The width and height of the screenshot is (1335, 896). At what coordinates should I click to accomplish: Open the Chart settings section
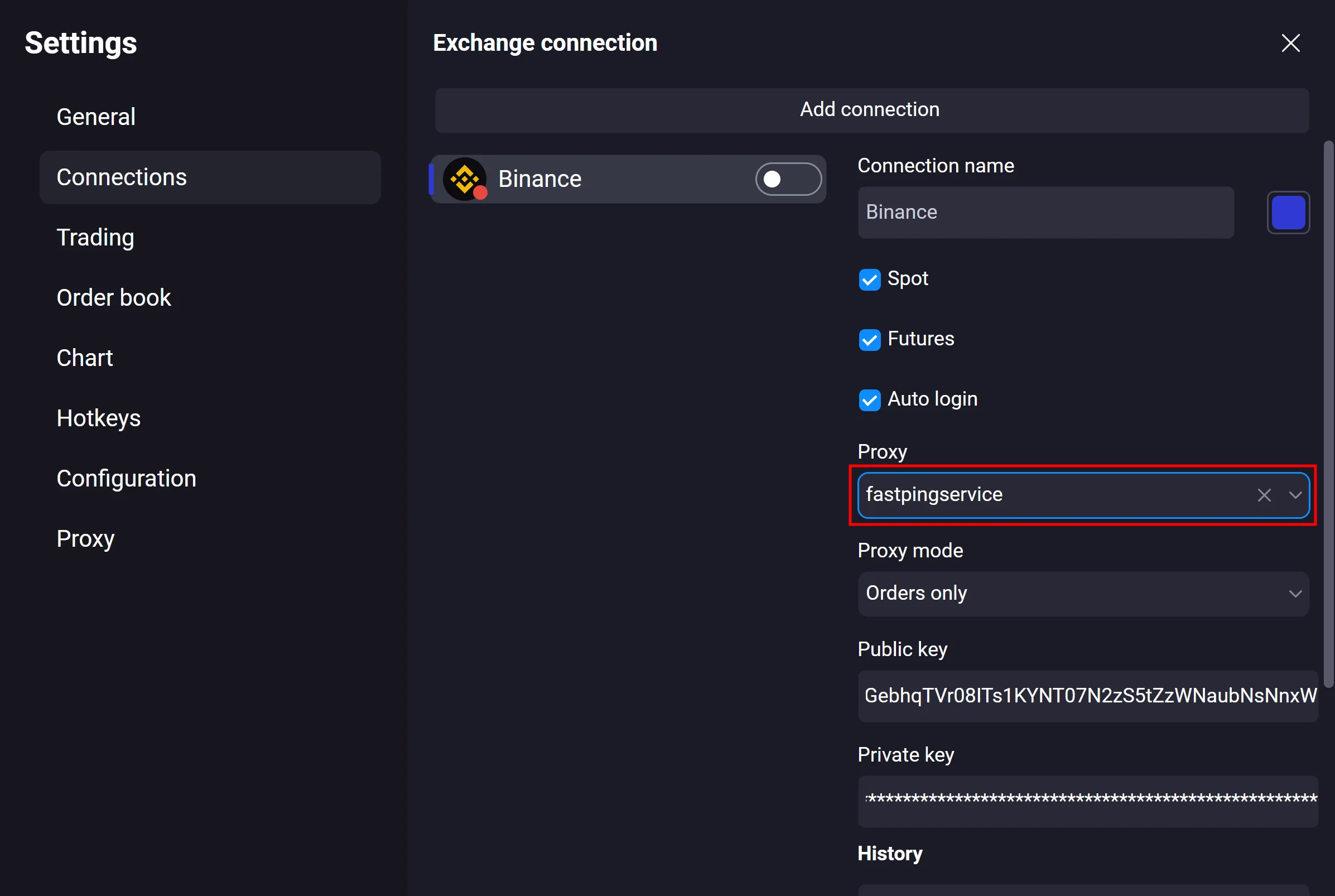click(x=85, y=358)
